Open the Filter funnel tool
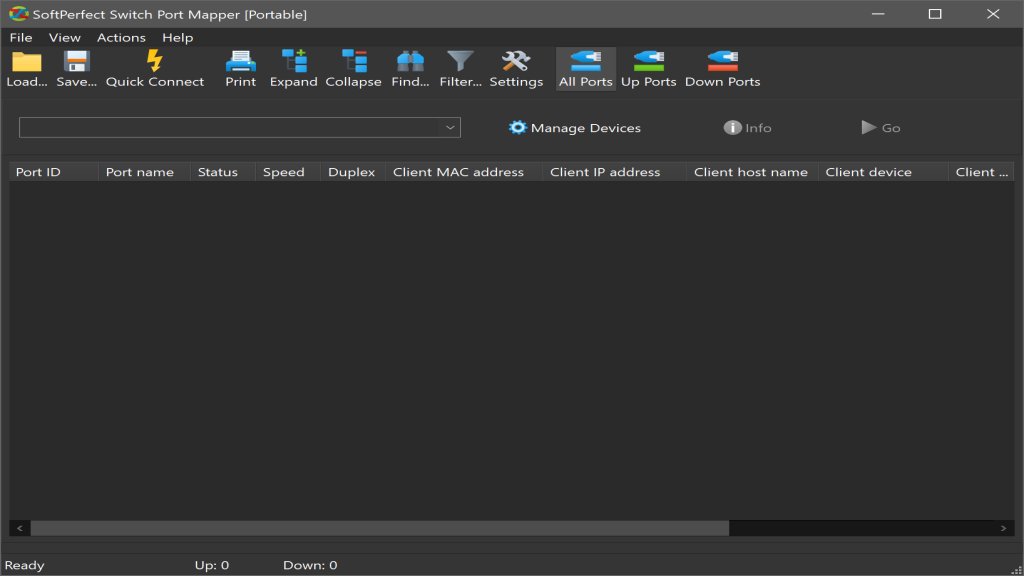1024x576 pixels. (460, 69)
